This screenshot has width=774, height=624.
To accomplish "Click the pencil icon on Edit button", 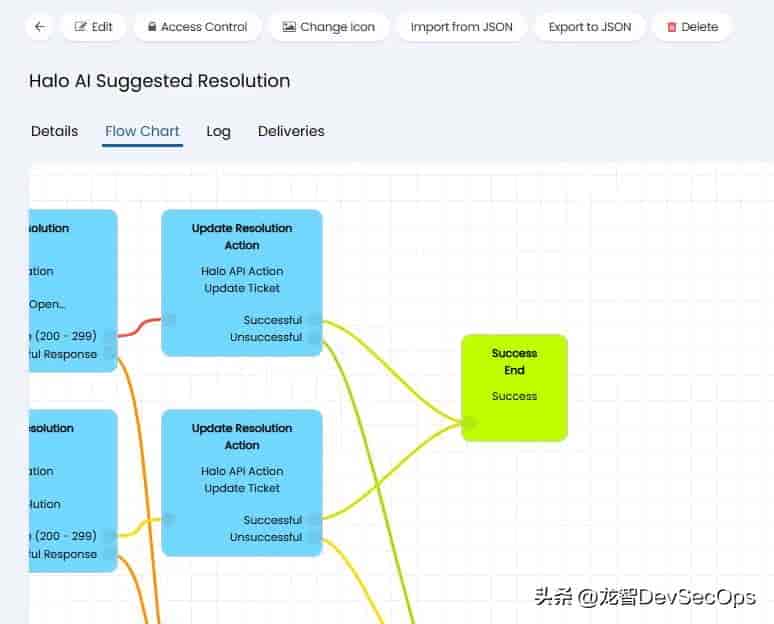I will 80,27.
